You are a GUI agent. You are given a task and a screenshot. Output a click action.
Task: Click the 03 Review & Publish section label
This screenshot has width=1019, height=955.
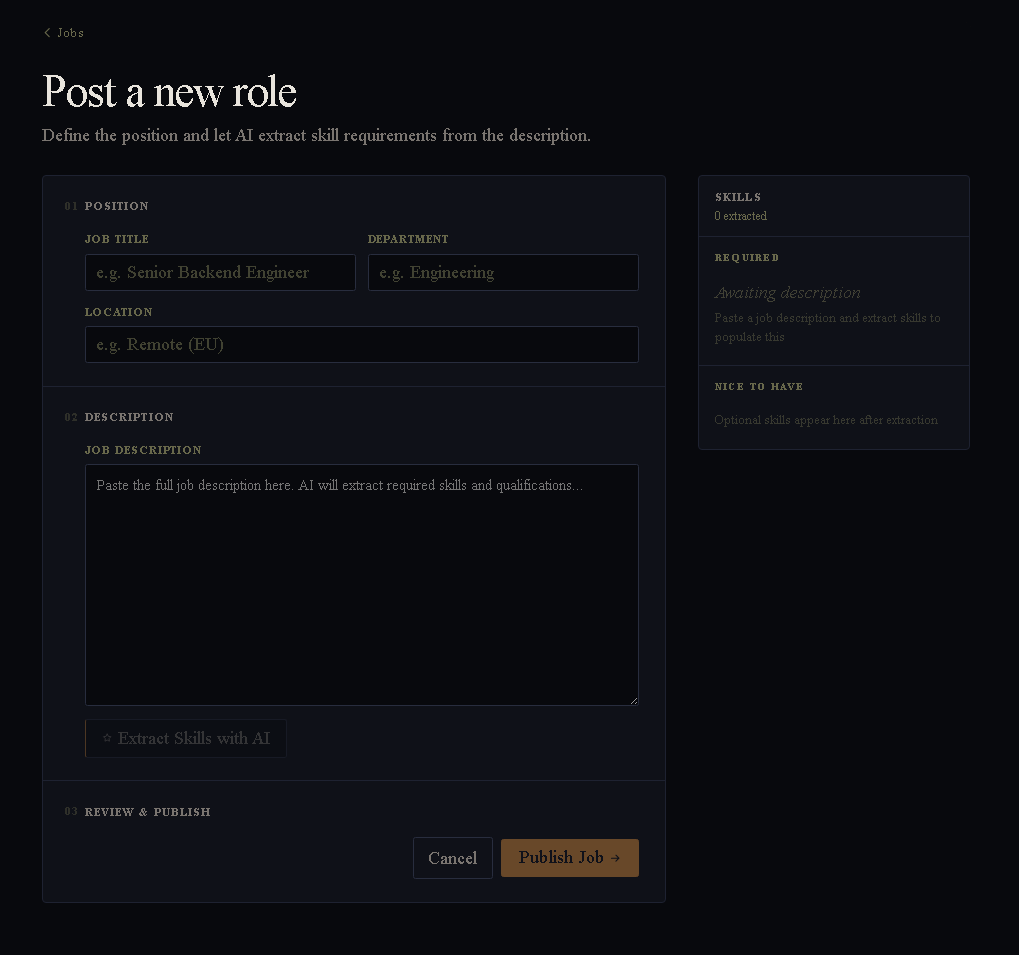coord(137,812)
